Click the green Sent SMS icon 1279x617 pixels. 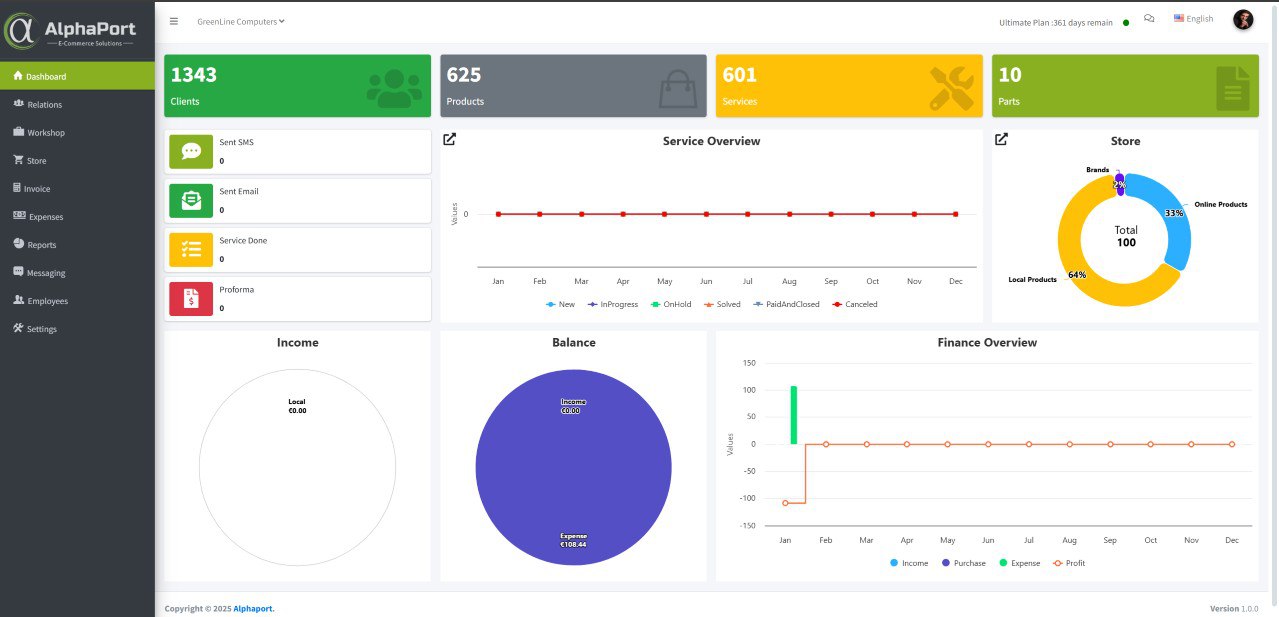point(191,151)
